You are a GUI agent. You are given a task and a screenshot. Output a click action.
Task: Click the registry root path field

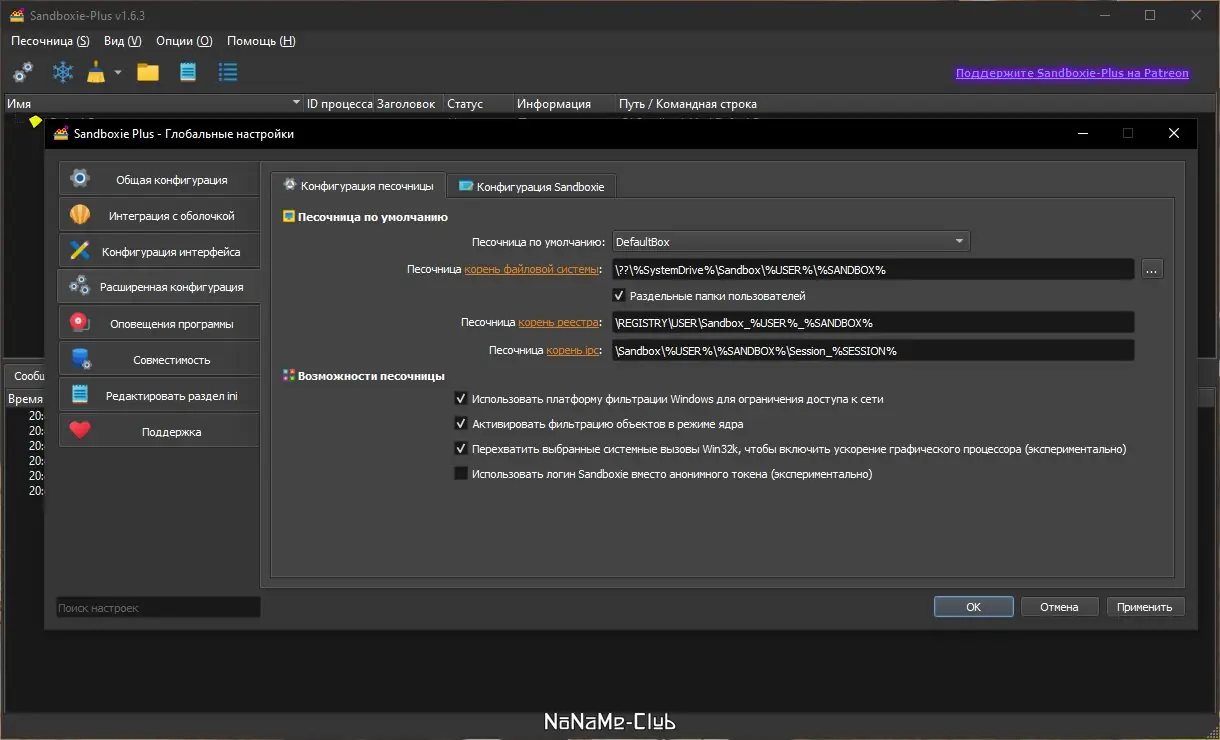click(x=872, y=323)
